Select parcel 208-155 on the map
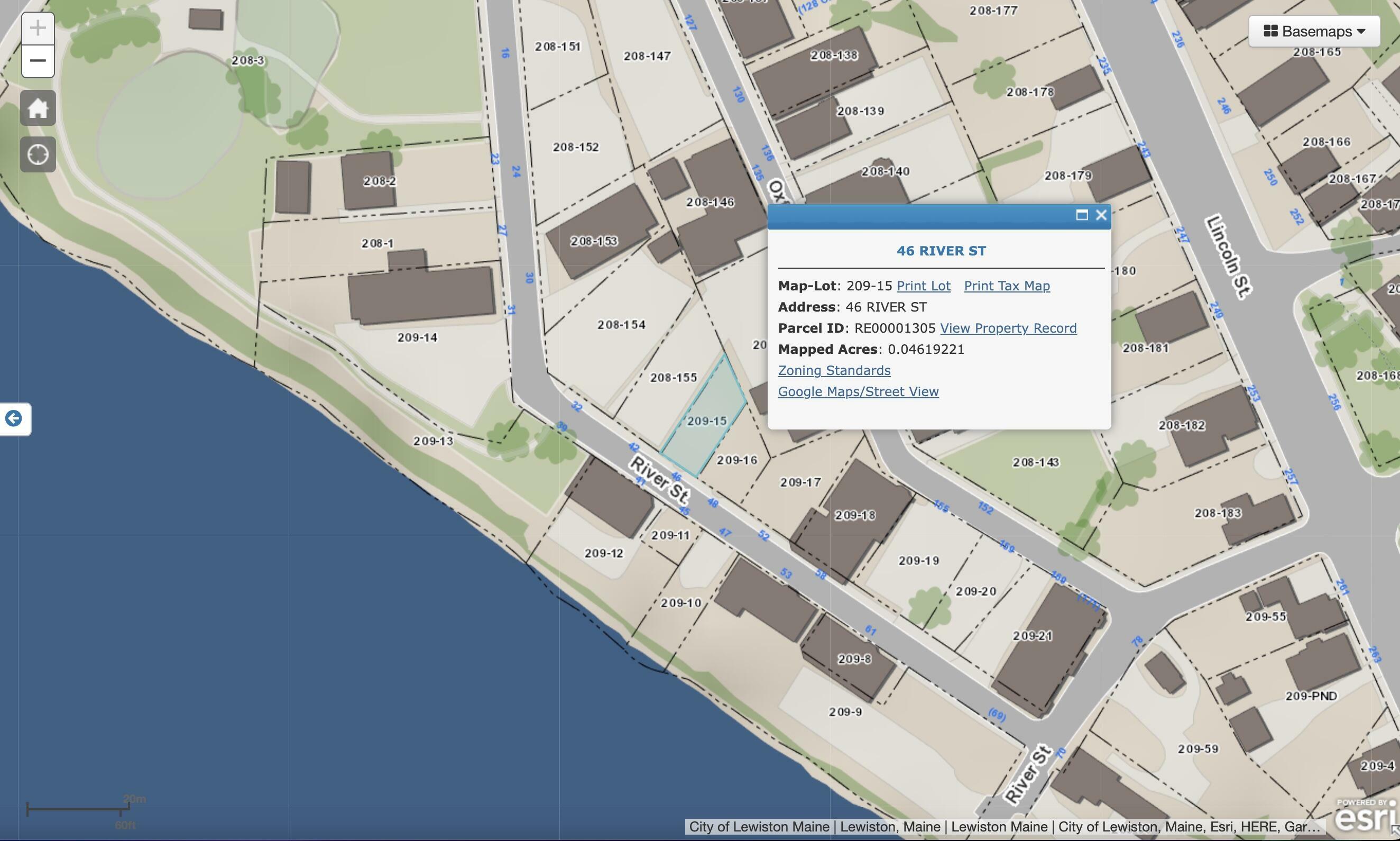This screenshot has height=841, width=1400. 674,378
